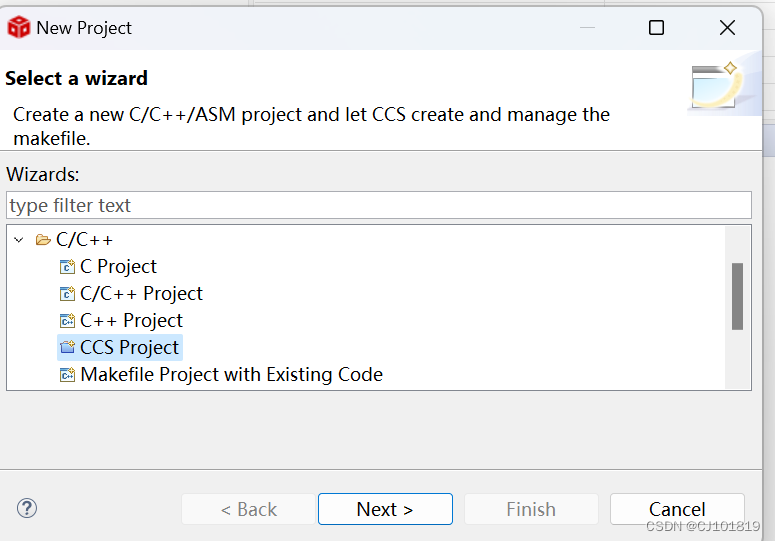Select the C++ Project wizard entry
Viewport: 775px width, 541px height.
click(131, 321)
